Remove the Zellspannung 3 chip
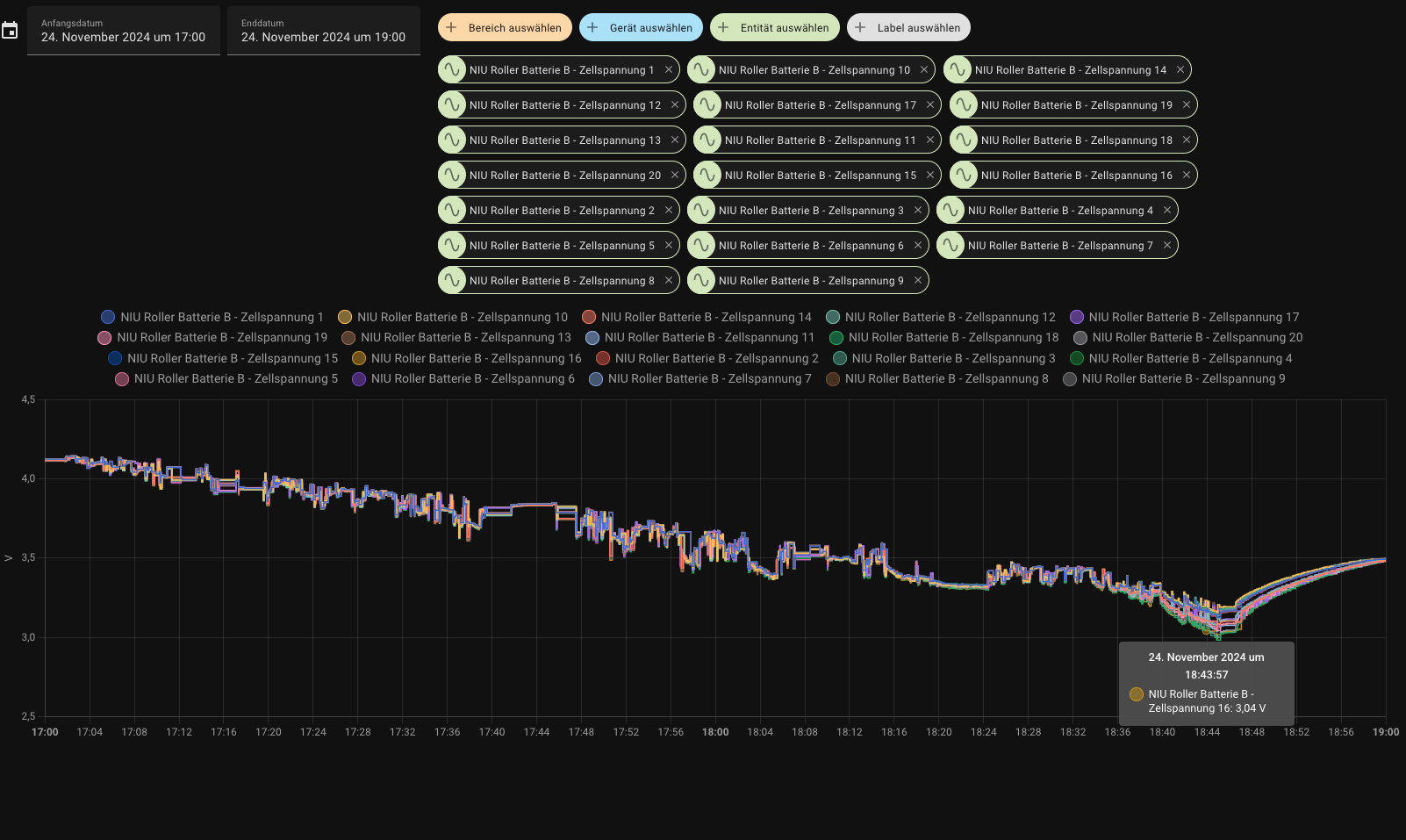 (918, 211)
